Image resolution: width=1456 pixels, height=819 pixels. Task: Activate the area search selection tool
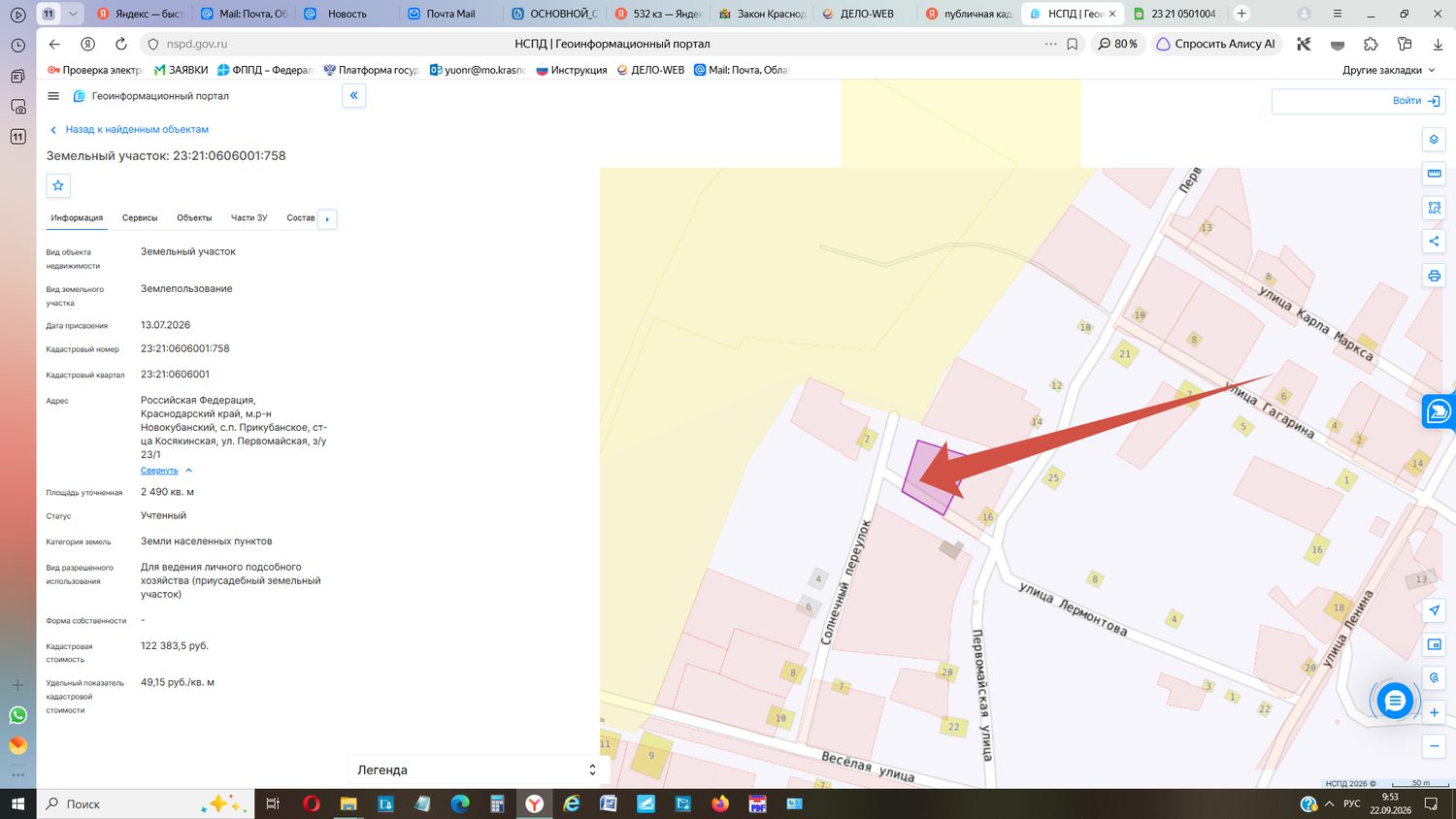tap(1434, 208)
